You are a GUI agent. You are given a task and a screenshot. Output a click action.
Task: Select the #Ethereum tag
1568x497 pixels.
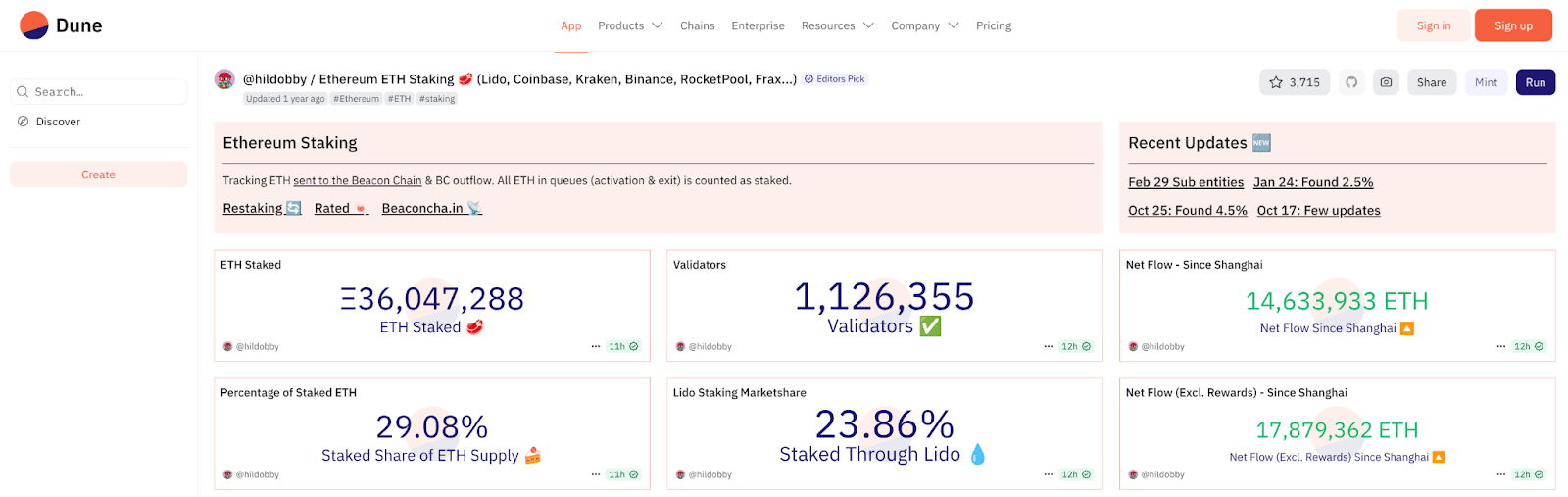point(356,99)
